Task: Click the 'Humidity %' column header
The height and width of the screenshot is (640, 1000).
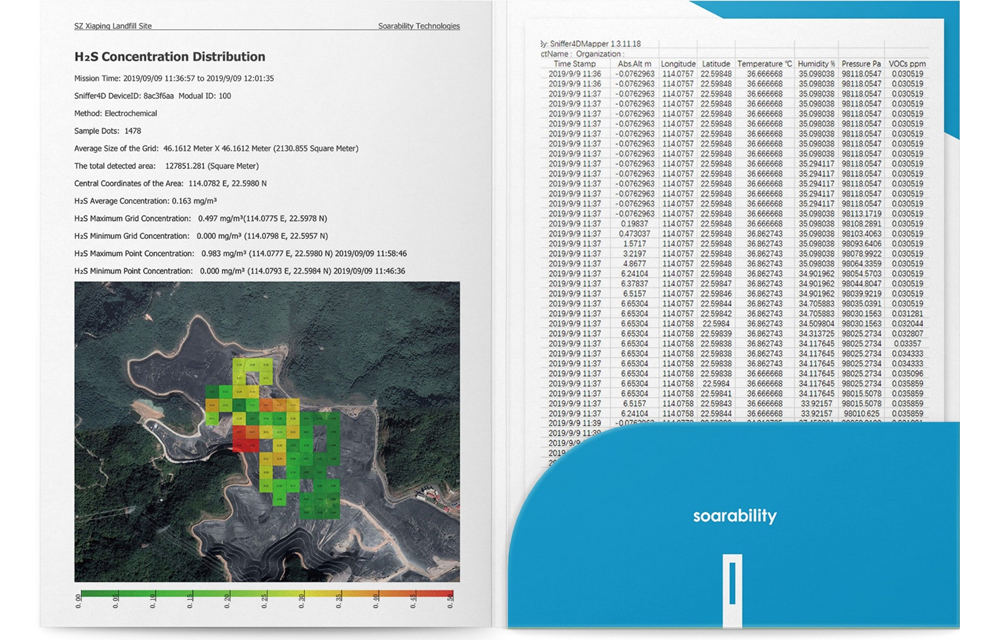Action: [816, 64]
